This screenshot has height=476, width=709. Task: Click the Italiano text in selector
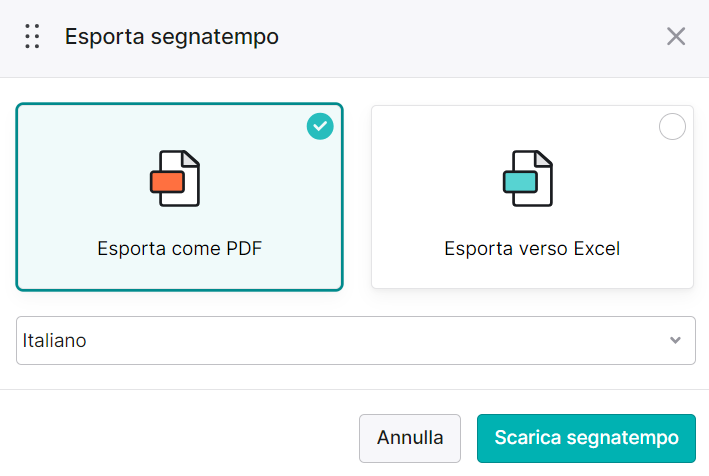click(54, 340)
